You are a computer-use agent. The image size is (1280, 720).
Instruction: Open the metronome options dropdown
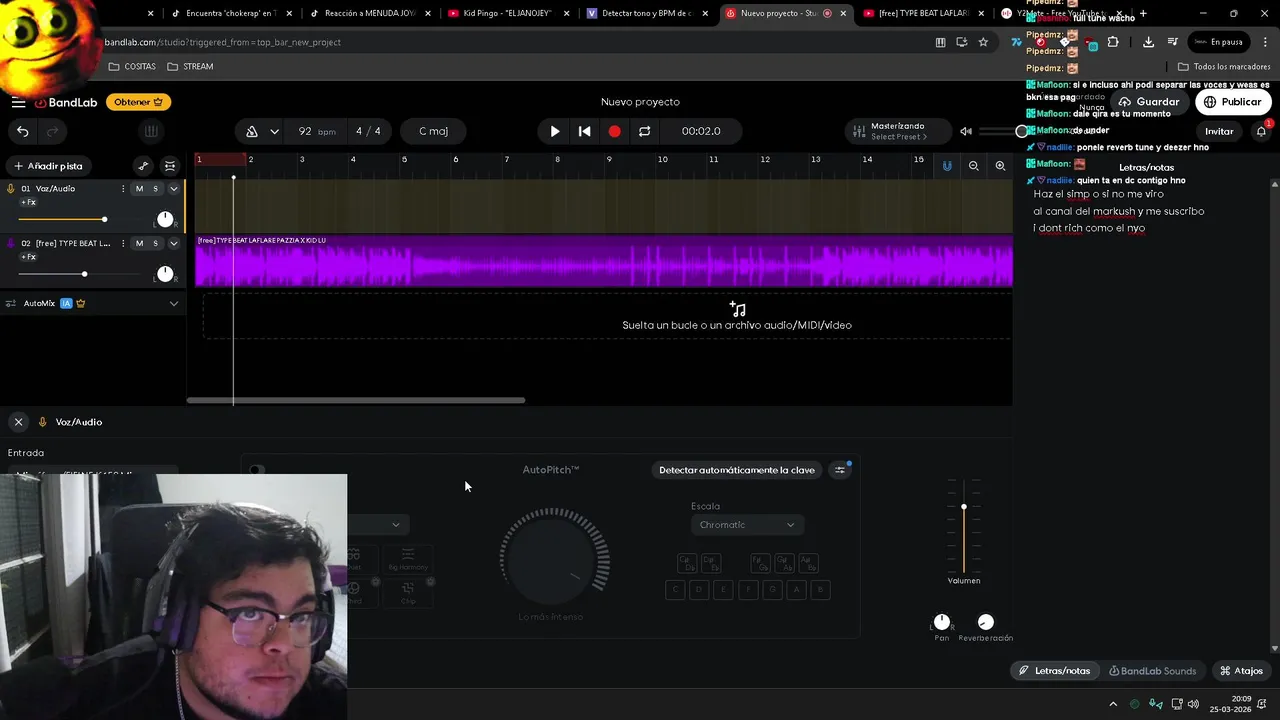pos(274,131)
